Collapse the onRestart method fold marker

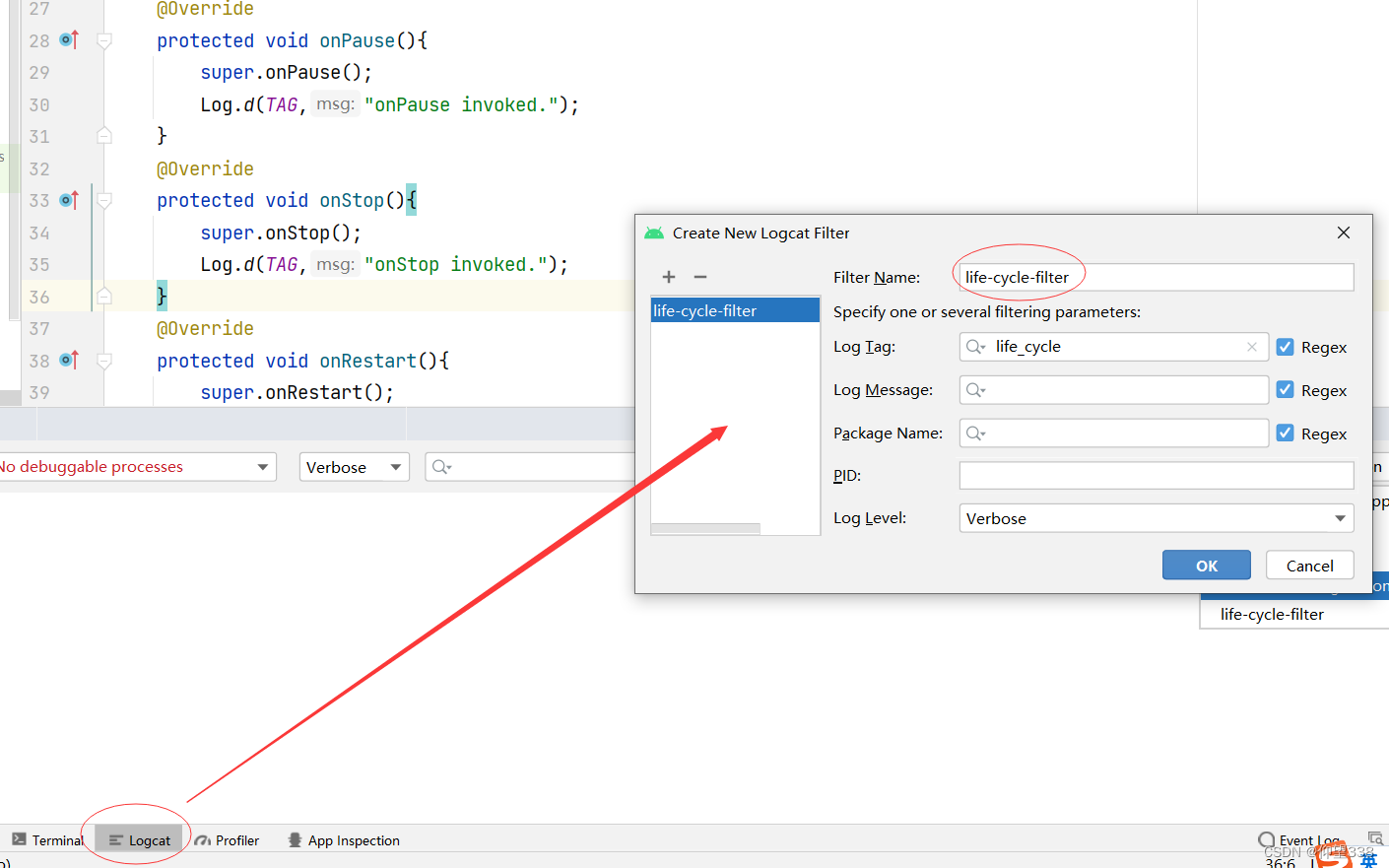104,361
